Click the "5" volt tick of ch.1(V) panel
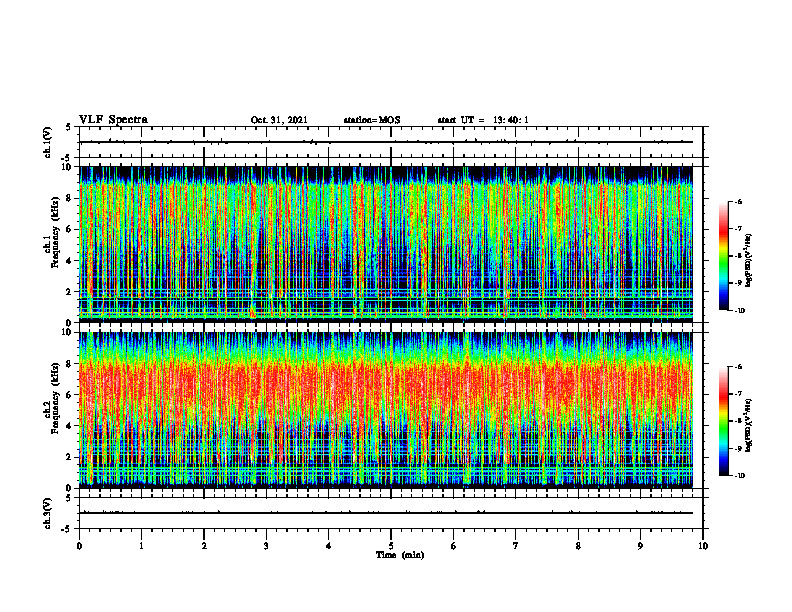 click(68, 127)
